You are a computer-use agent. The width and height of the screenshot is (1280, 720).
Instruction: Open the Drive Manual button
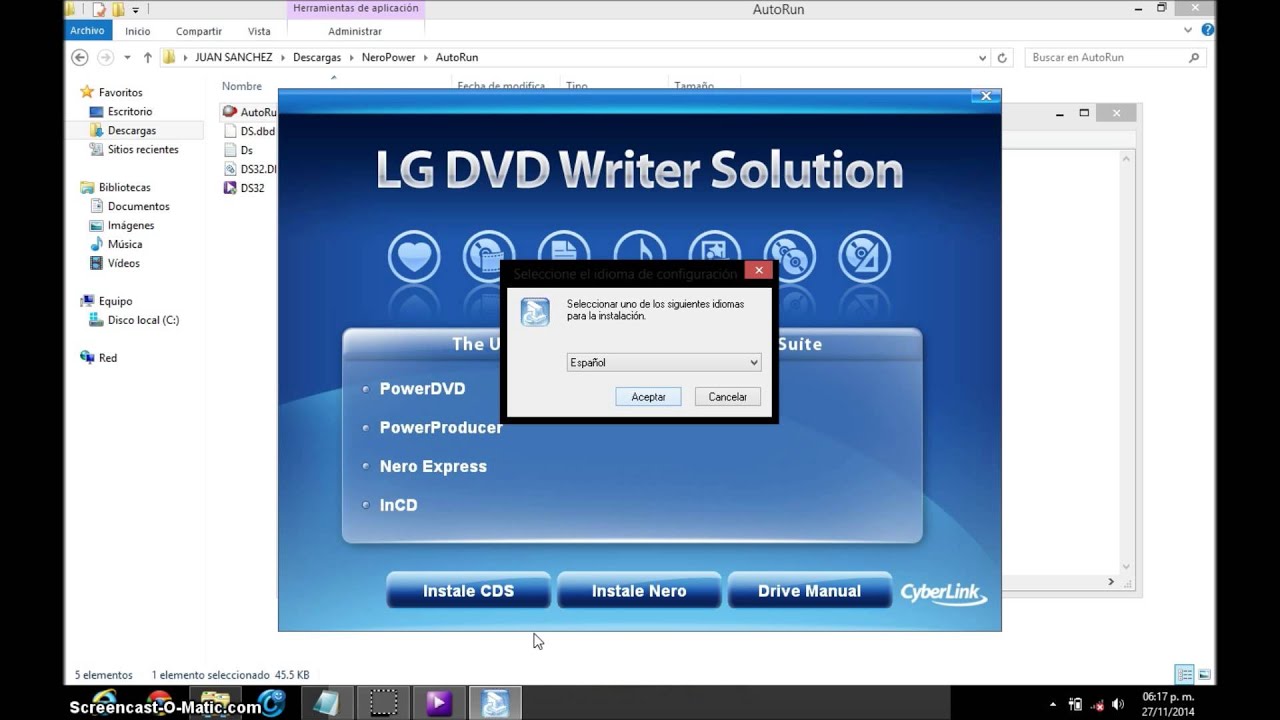(810, 591)
